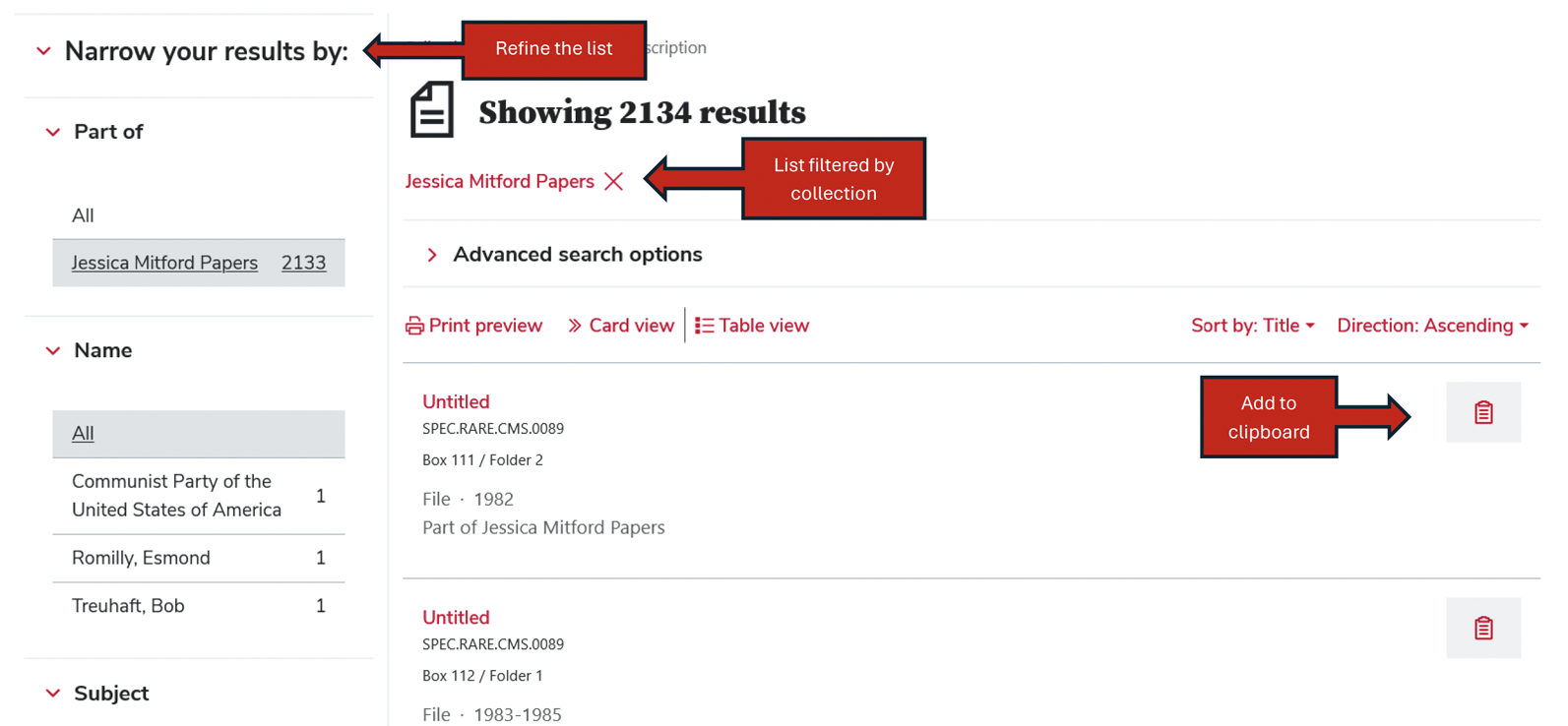The height and width of the screenshot is (726, 1568).
Task: Open Untitled record in Box 111 Folder 2
Action: click(x=456, y=401)
